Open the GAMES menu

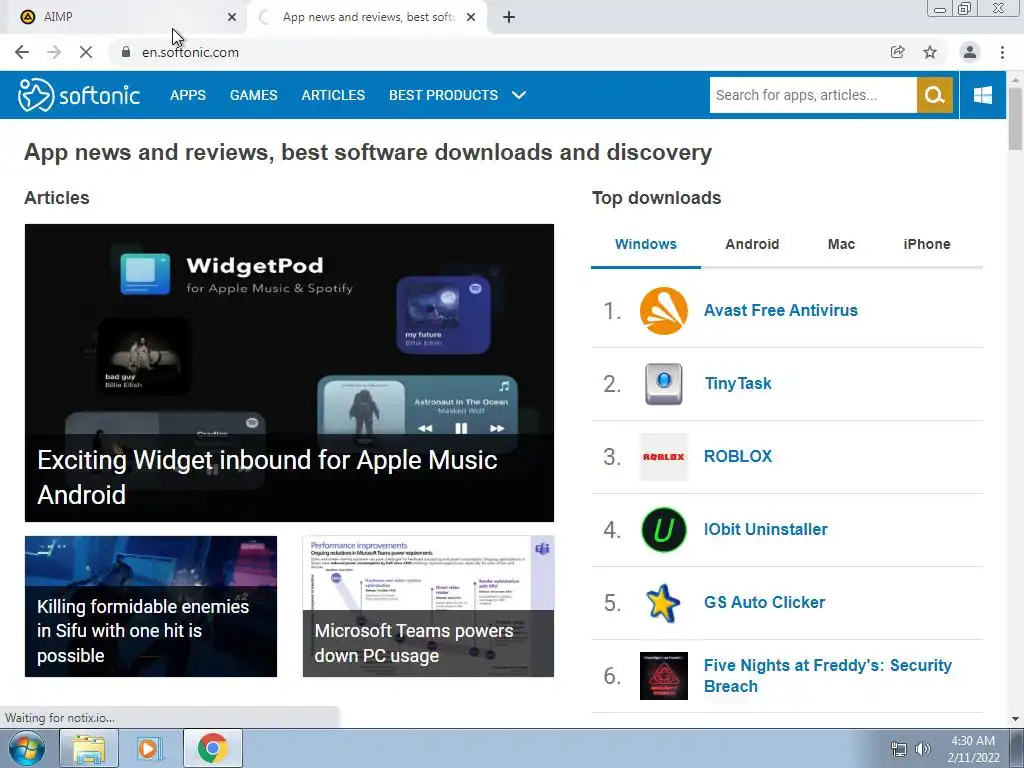[253, 95]
